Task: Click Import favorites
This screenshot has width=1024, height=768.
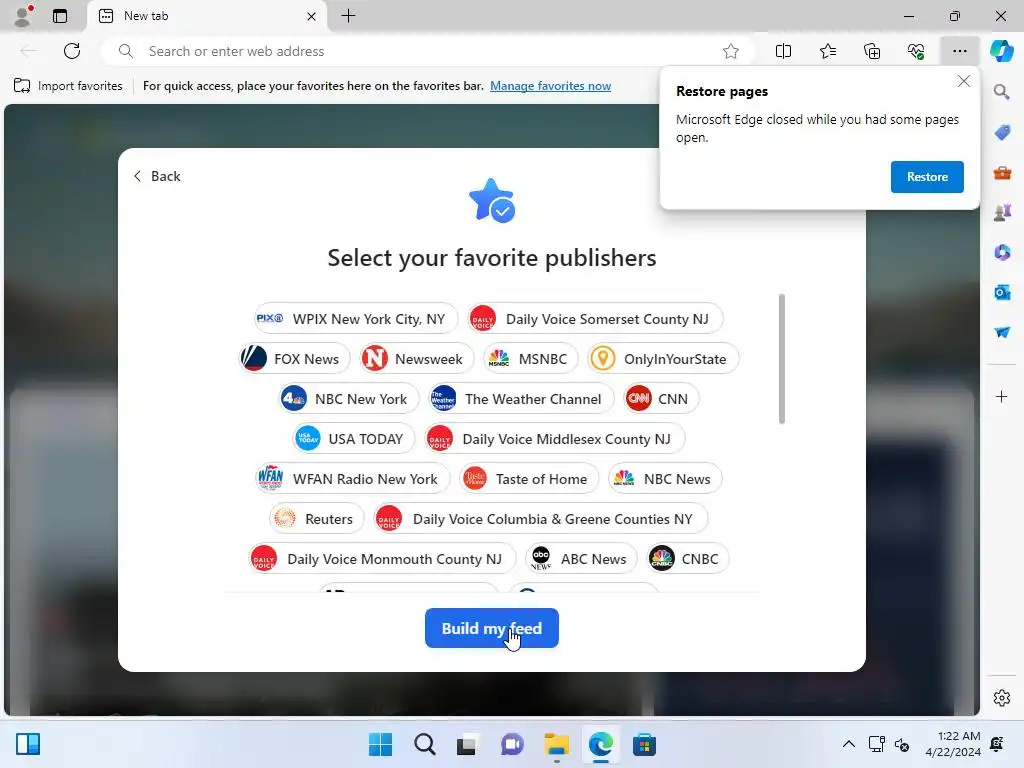Action: (68, 86)
